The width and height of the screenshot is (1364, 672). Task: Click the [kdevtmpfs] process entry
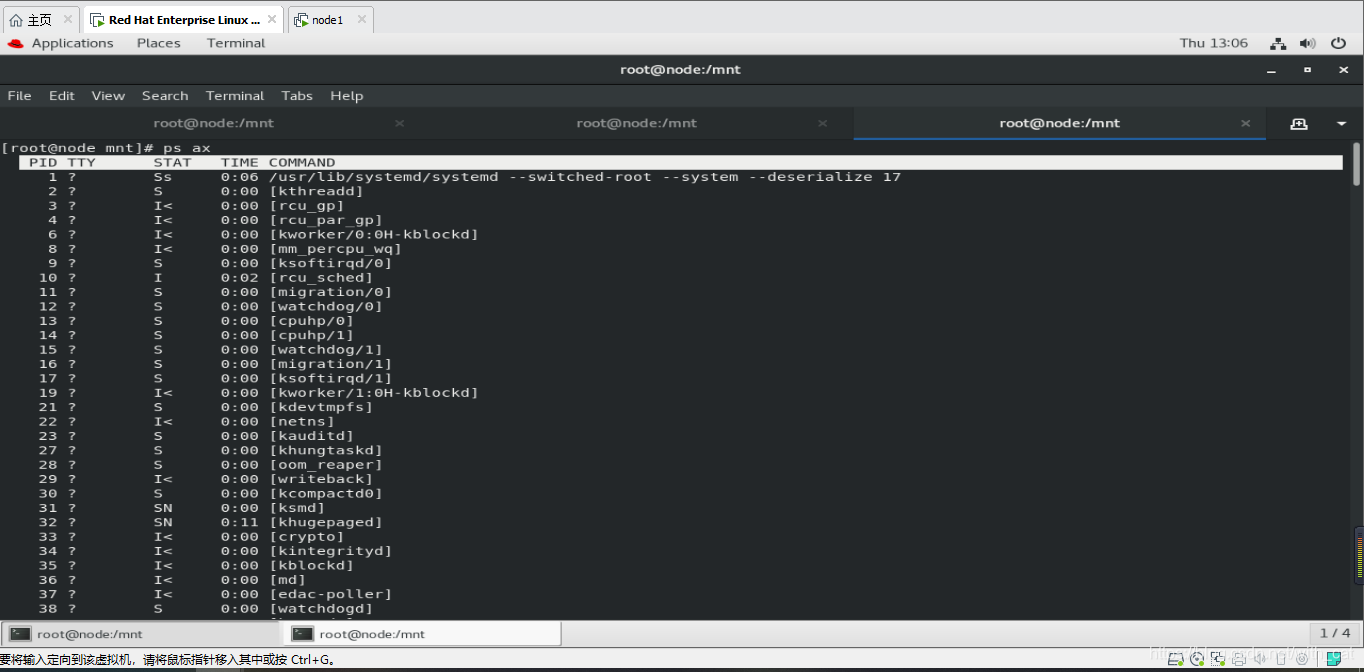[x=321, y=407]
